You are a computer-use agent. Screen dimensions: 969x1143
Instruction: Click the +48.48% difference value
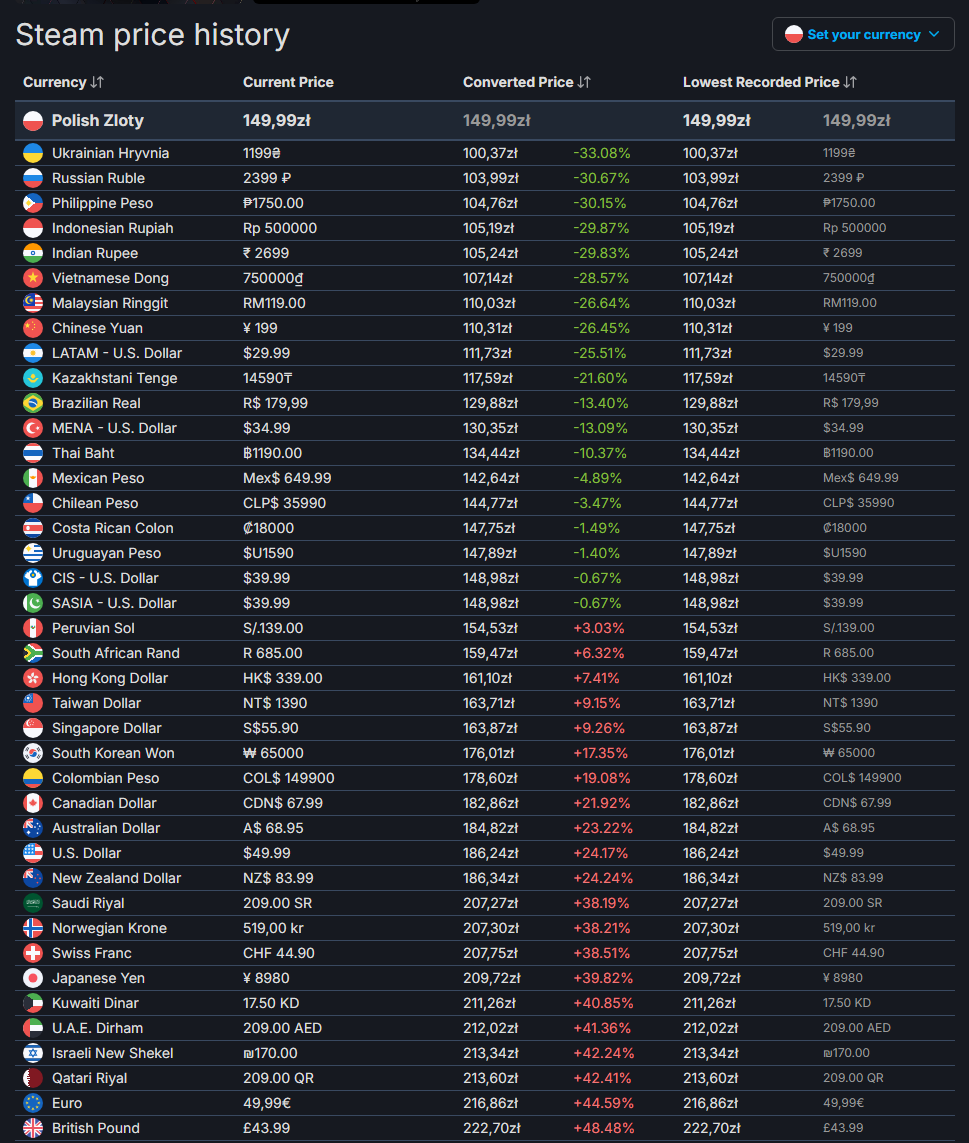(604, 1128)
